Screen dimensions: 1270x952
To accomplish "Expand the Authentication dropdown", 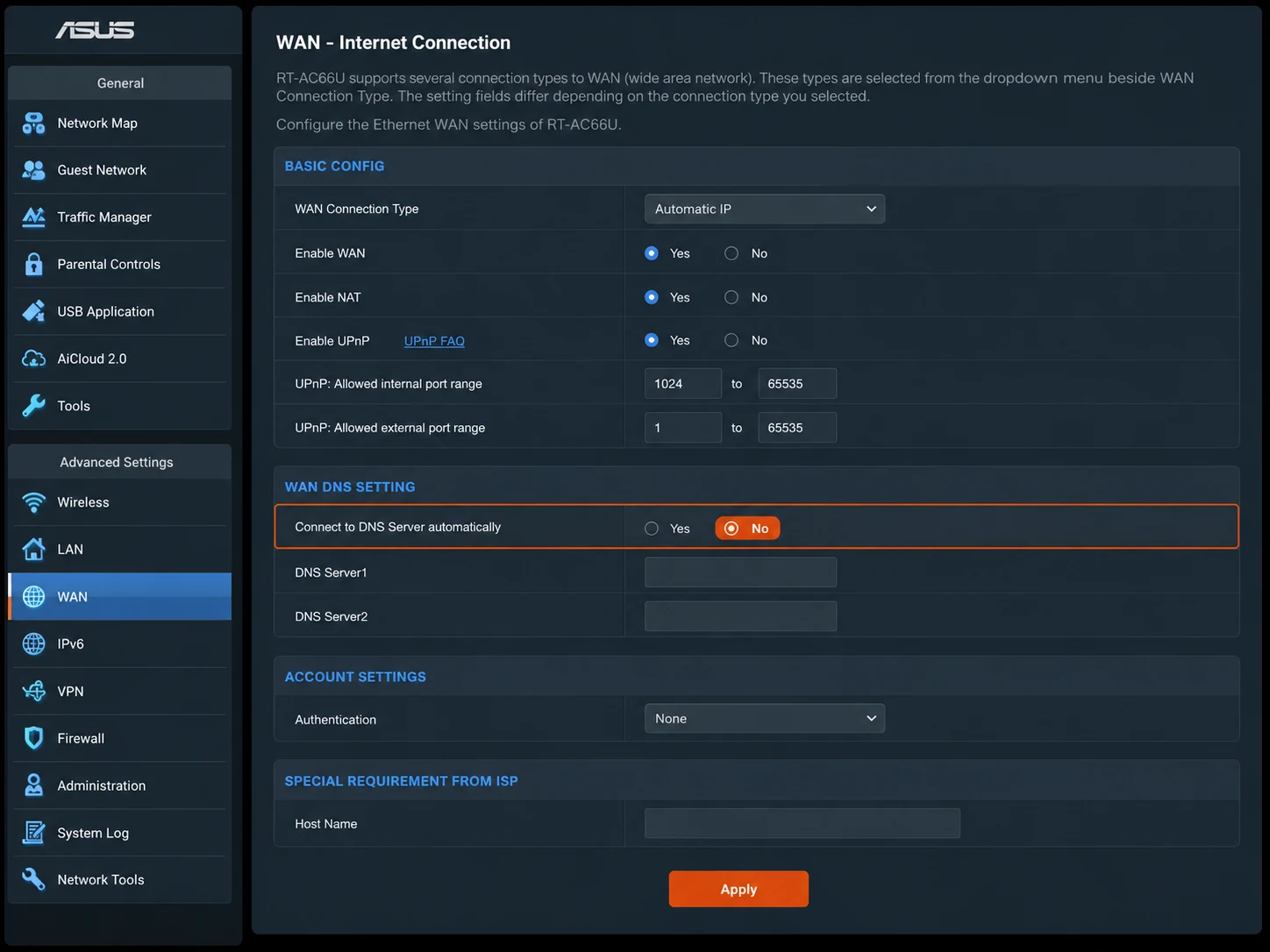I will pos(765,719).
